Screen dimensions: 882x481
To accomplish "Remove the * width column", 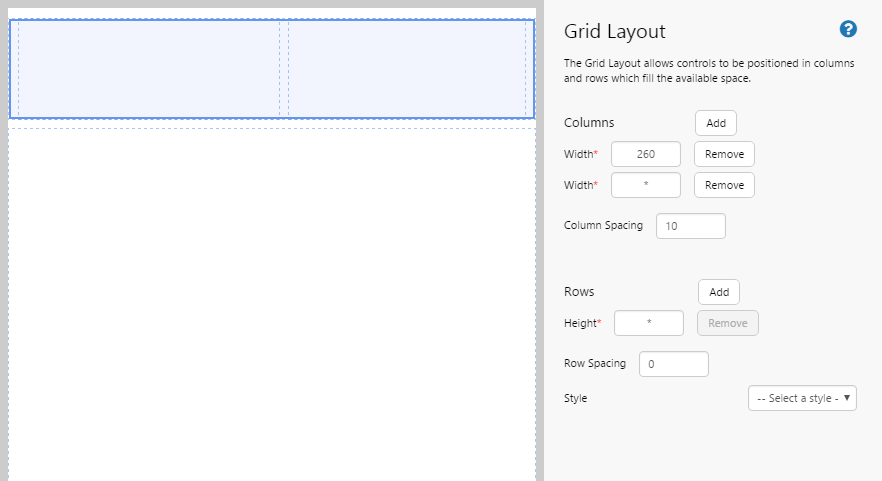I will (x=724, y=185).
